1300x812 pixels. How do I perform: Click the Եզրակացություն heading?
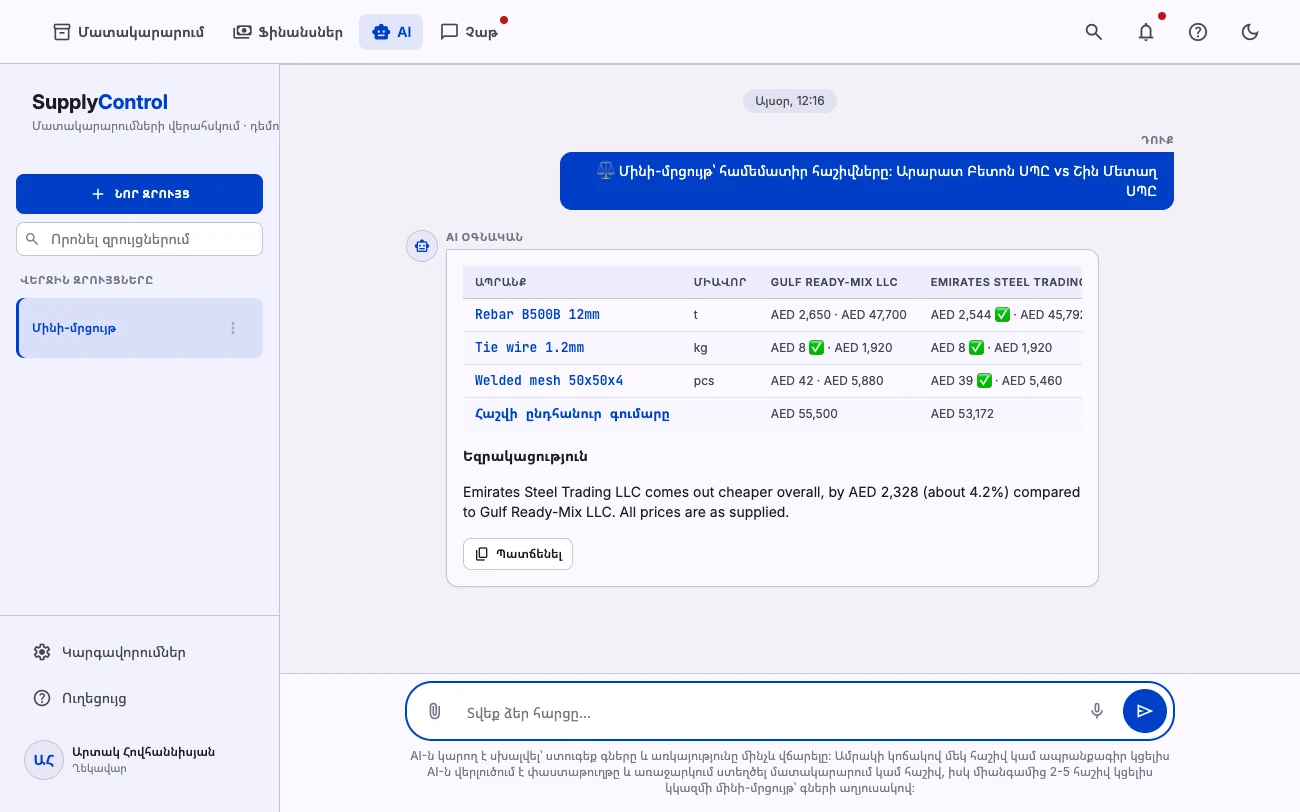point(525,456)
